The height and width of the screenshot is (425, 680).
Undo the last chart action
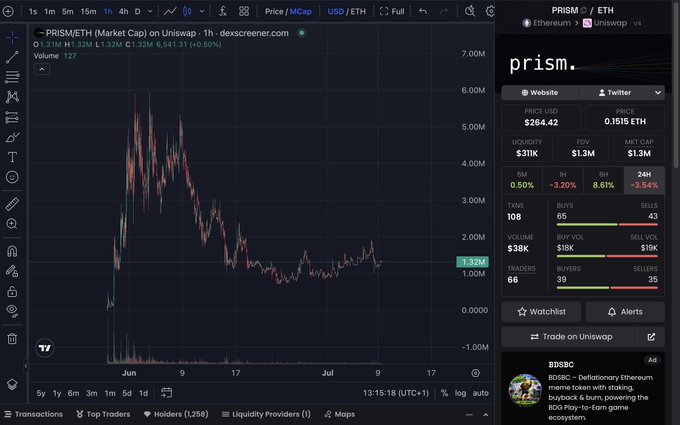[x=423, y=11]
